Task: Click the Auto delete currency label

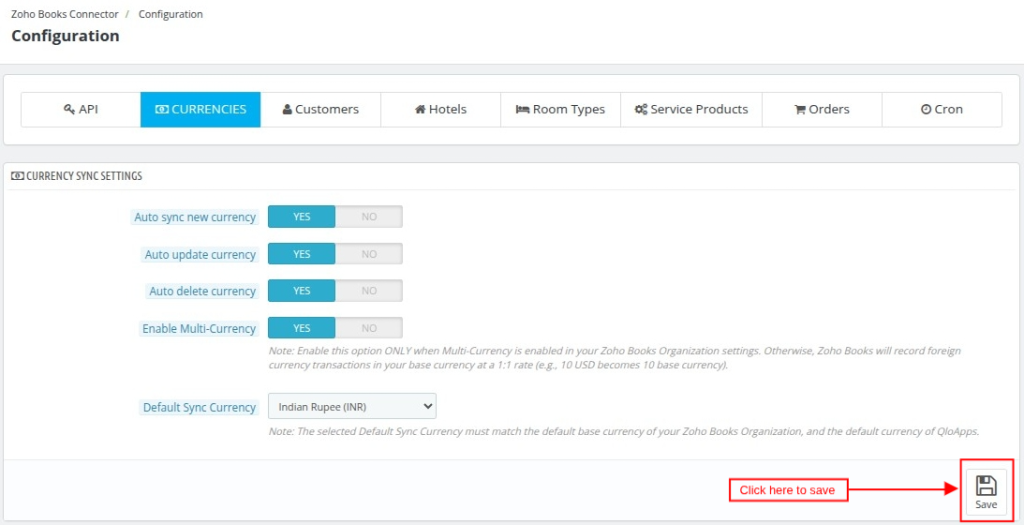Action: 202,291
